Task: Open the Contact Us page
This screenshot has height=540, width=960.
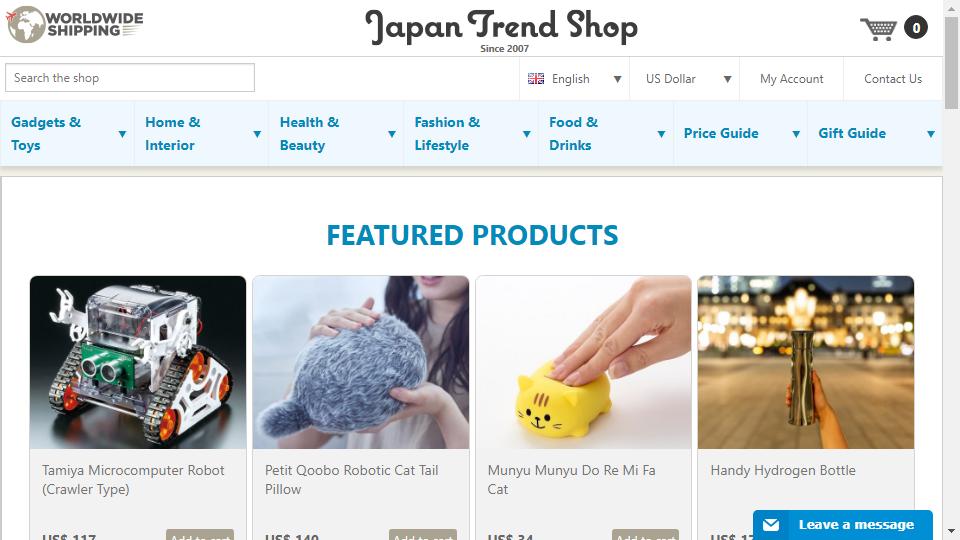Action: tap(893, 79)
